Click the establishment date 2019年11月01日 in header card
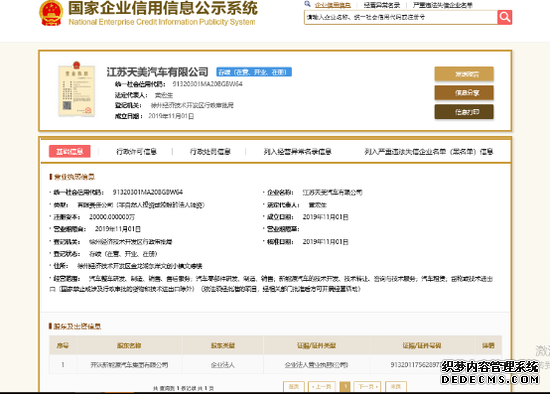 click(x=171, y=116)
